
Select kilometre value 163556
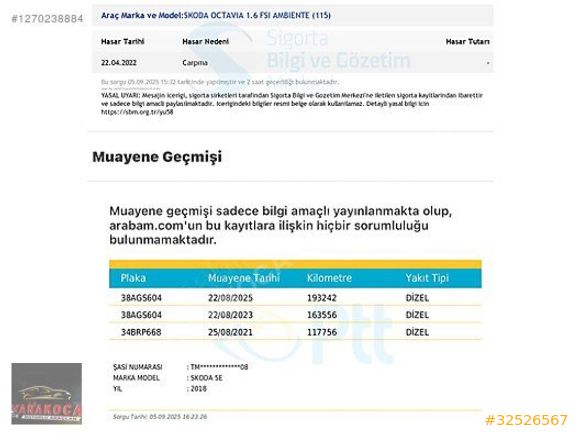(322, 315)
